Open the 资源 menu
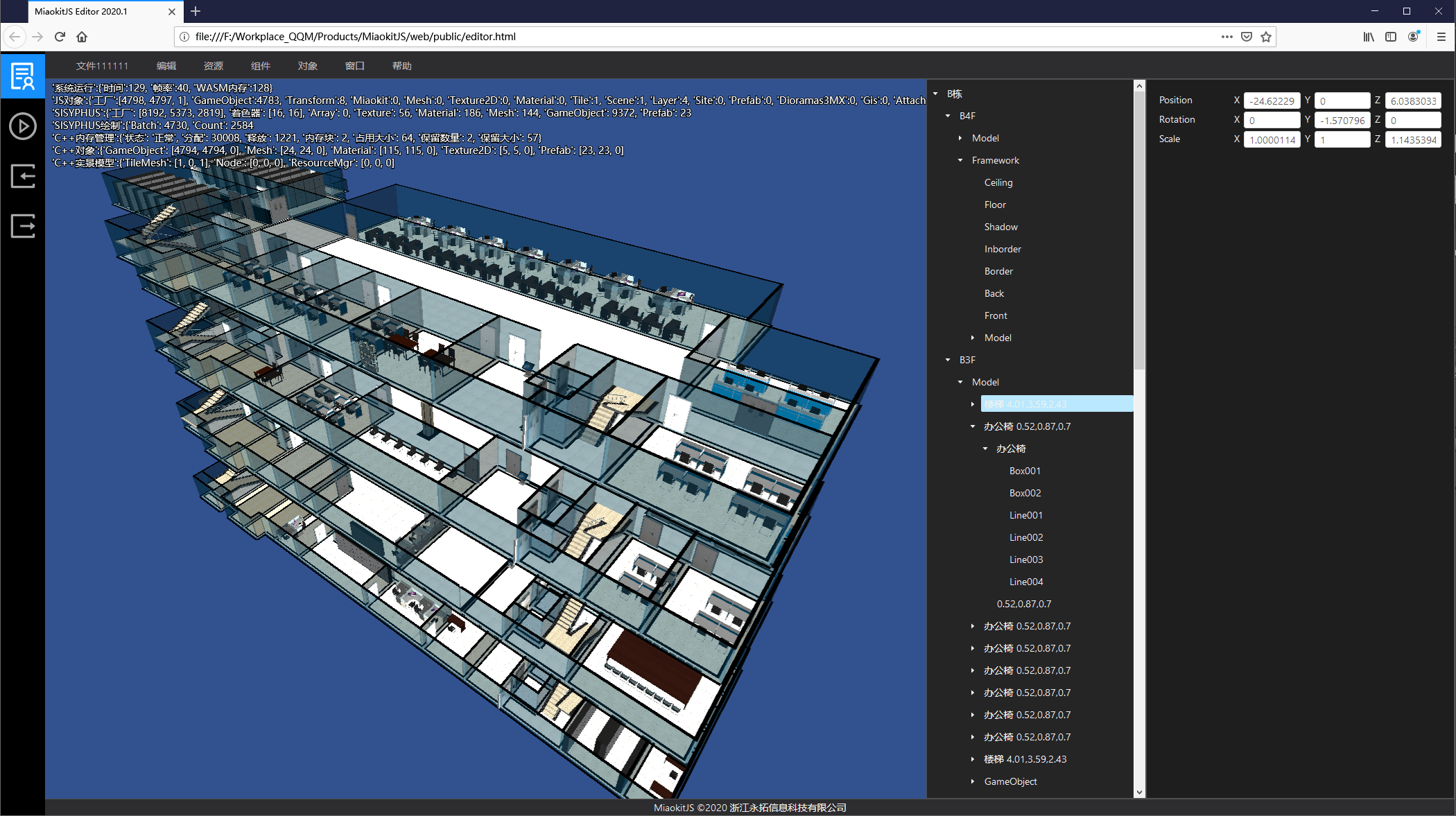Viewport: 1456px width, 816px height. 214,66
